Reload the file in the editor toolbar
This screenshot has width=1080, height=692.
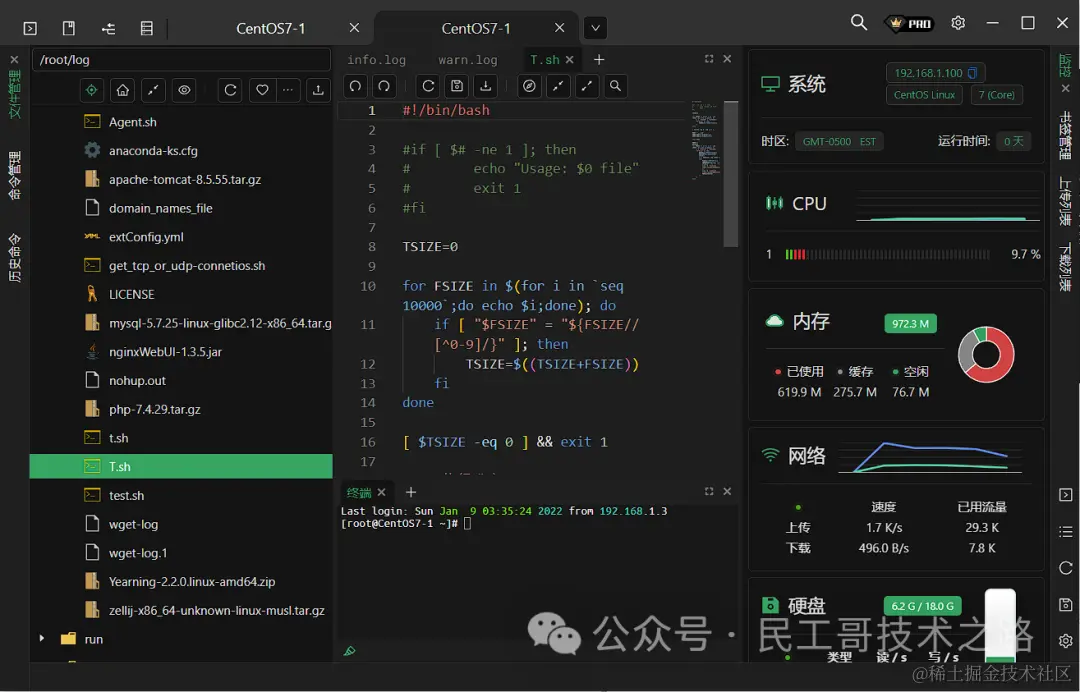[x=428, y=86]
